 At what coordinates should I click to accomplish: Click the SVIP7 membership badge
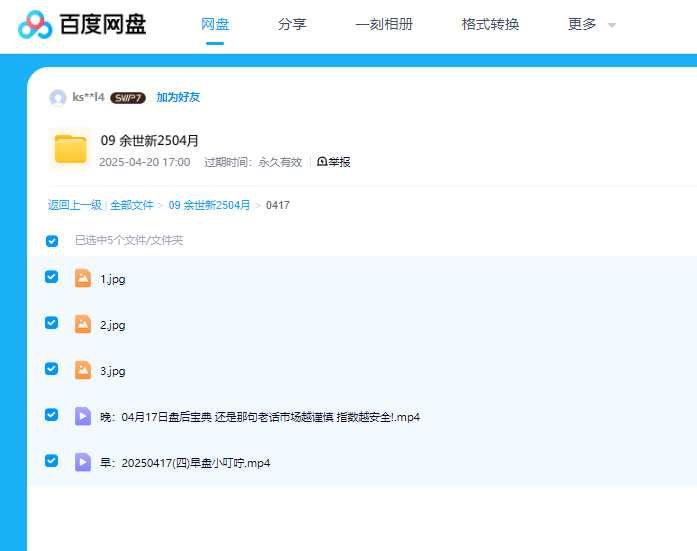tap(128, 98)
